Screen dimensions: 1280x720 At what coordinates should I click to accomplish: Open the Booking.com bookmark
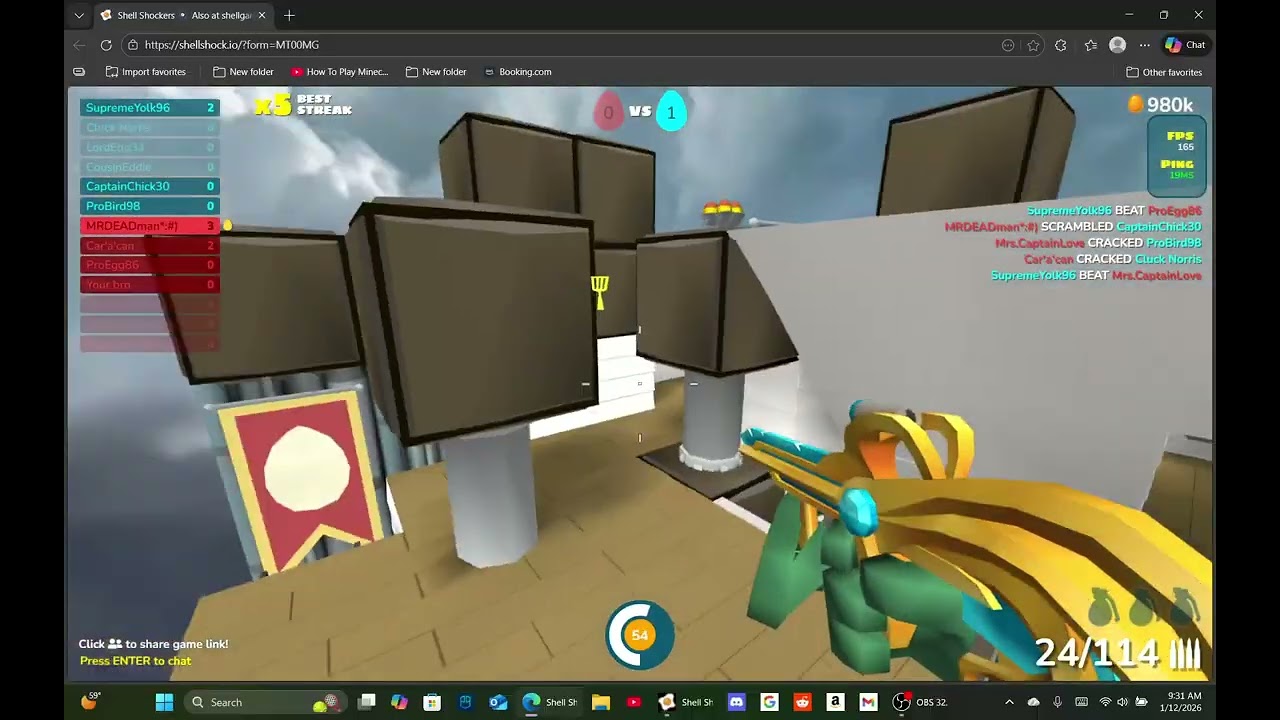pyautogui.click(x=518, y=72)
